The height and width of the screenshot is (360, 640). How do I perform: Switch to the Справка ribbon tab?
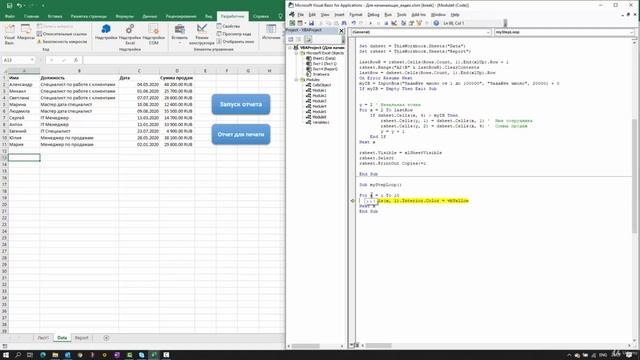(x=261, y=16)
